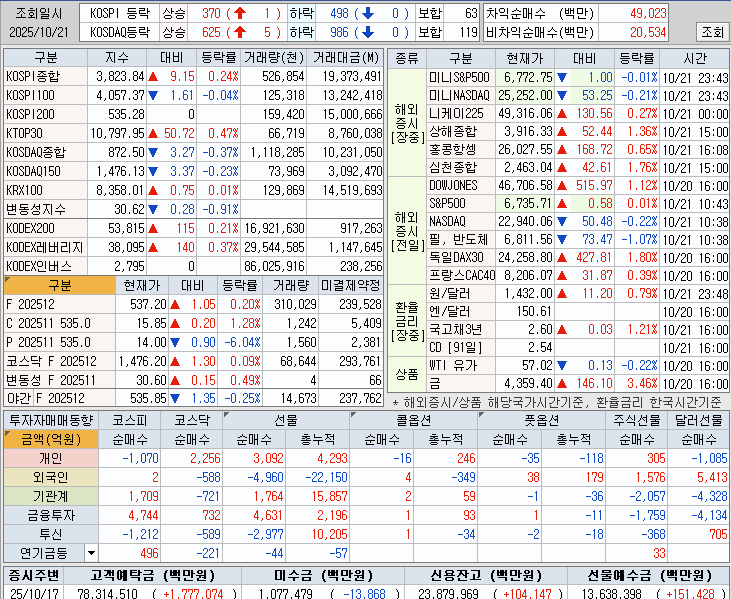Click KOSPI100 blue down triangle

153,96
